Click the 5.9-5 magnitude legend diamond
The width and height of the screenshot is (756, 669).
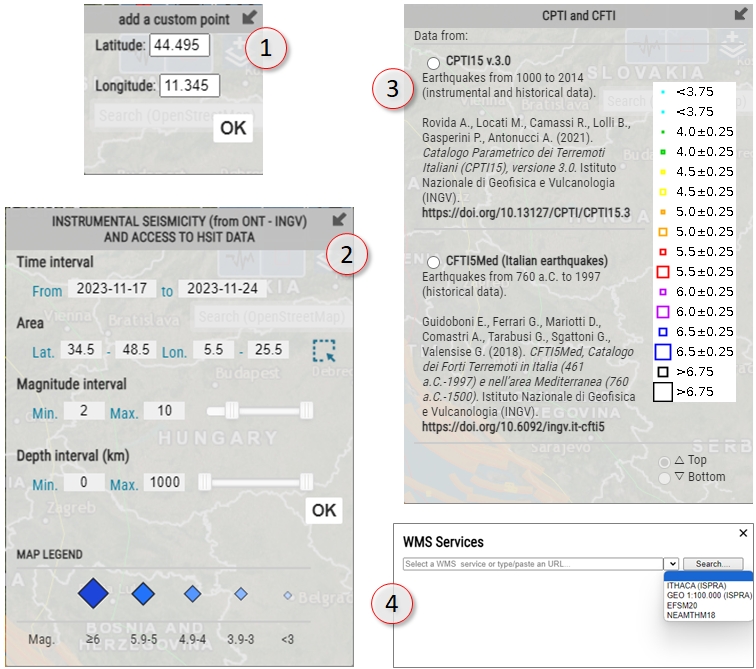[143, 593]
